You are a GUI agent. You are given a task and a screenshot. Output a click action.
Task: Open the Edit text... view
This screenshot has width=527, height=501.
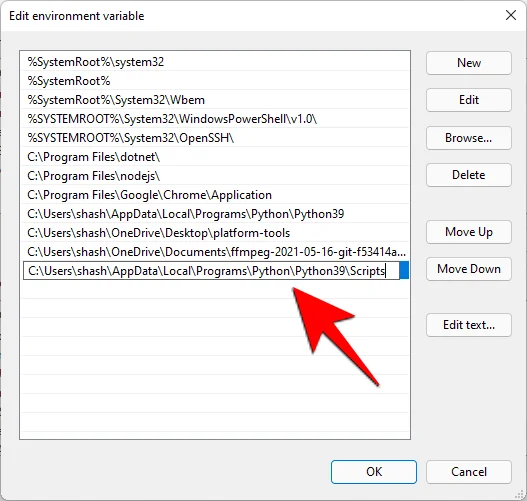pyautogui.click(x=469, y=325)
